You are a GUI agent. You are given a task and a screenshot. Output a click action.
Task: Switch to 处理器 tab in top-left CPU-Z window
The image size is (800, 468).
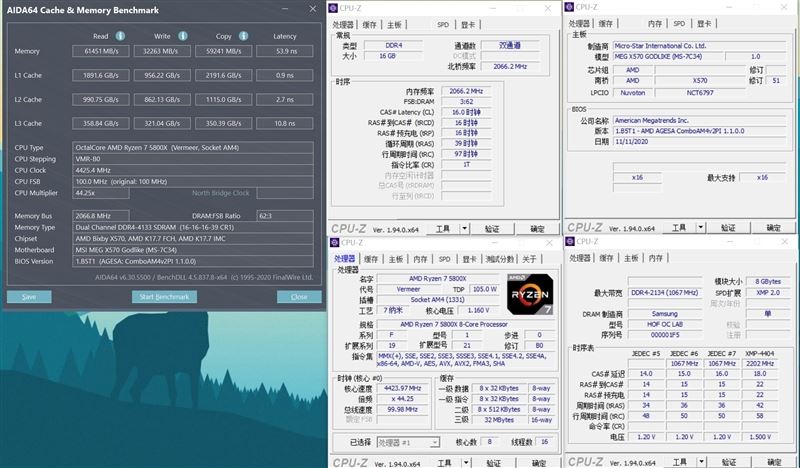click(x=343, y=24)
